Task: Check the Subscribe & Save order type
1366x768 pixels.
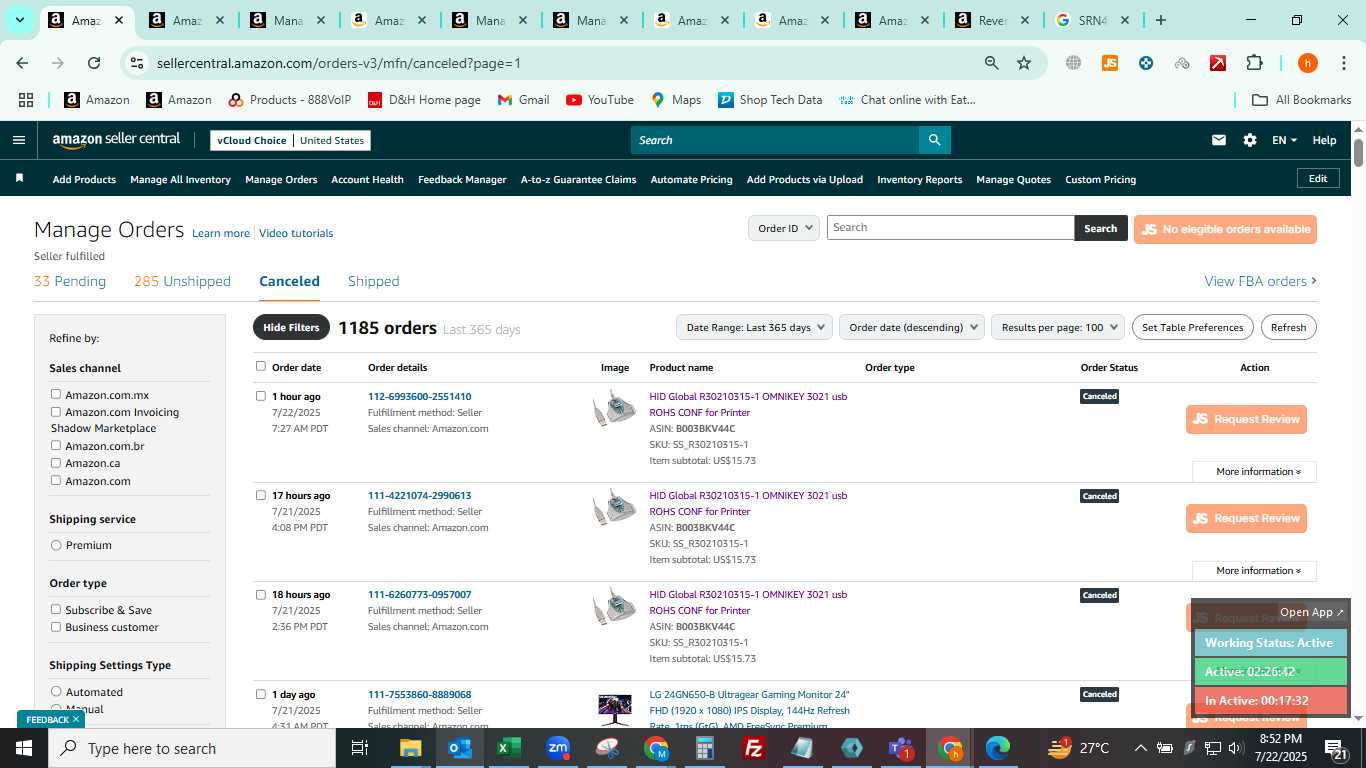Action: tap(56, 609)
